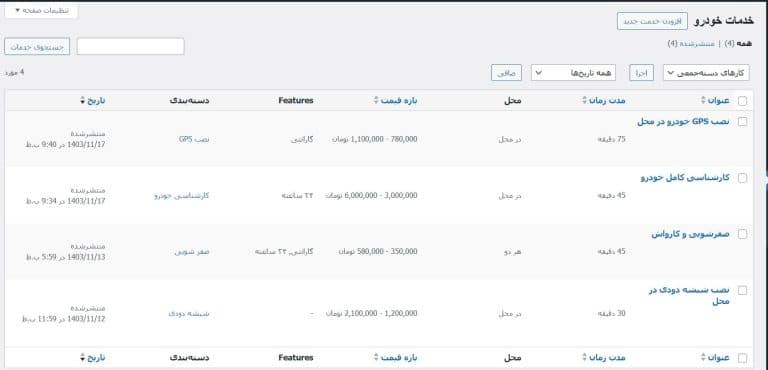The height and width of the screenshot is (370, 768).
Task: Click the کارشناسی خودرو category link
Action: [182, 196]
